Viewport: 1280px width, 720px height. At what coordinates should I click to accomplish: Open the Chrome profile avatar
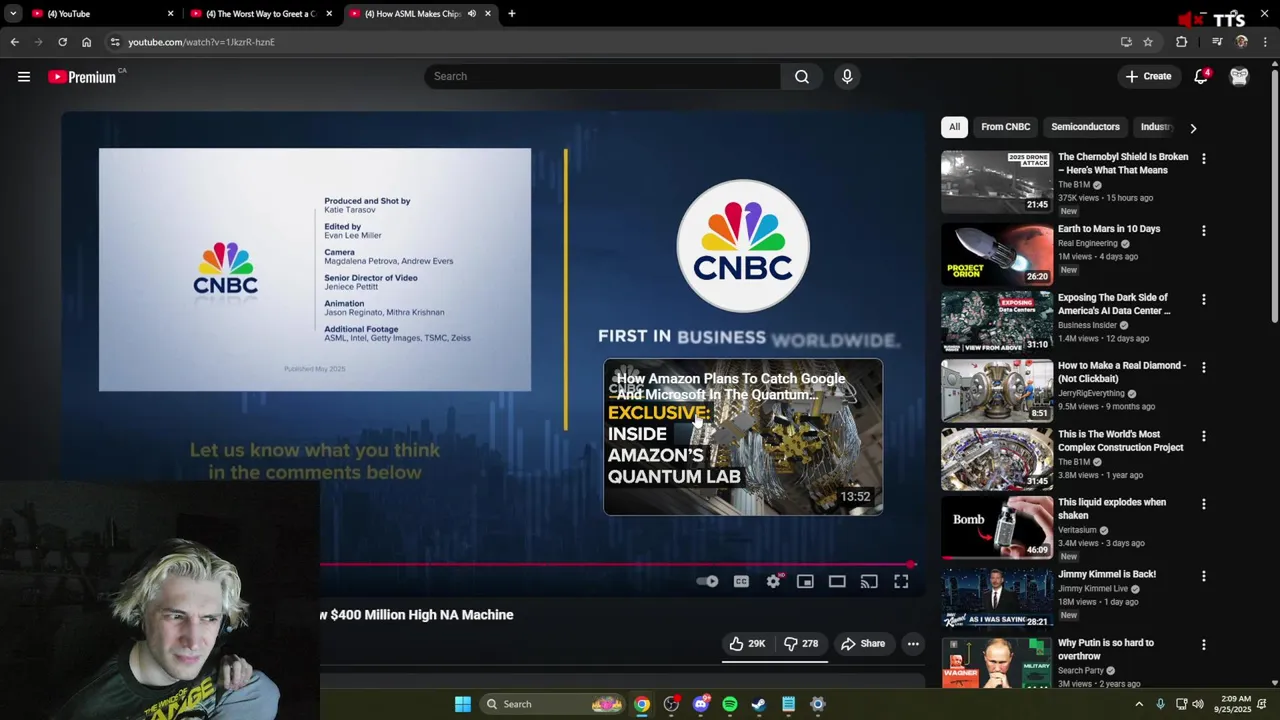1242,42
